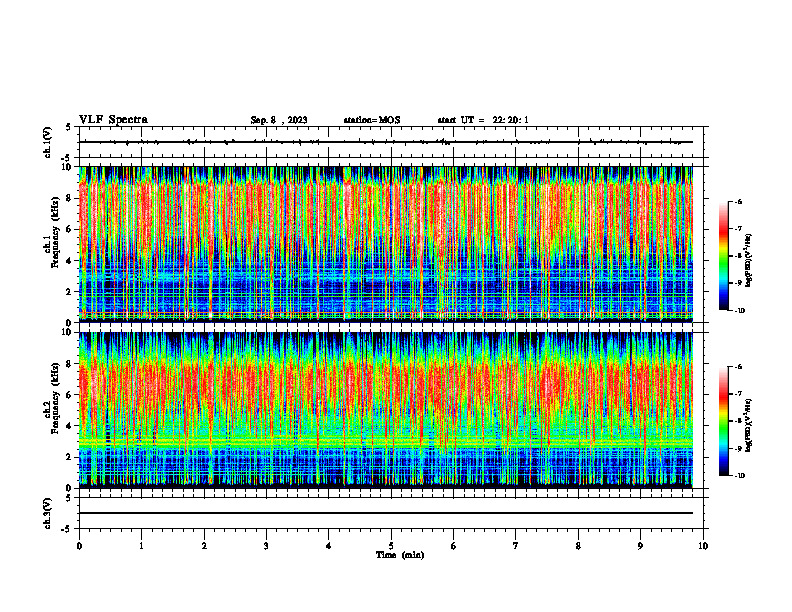792x612 pixels.
Task: Click the 'station=MOS' label
Action: [x=372, y=120]
